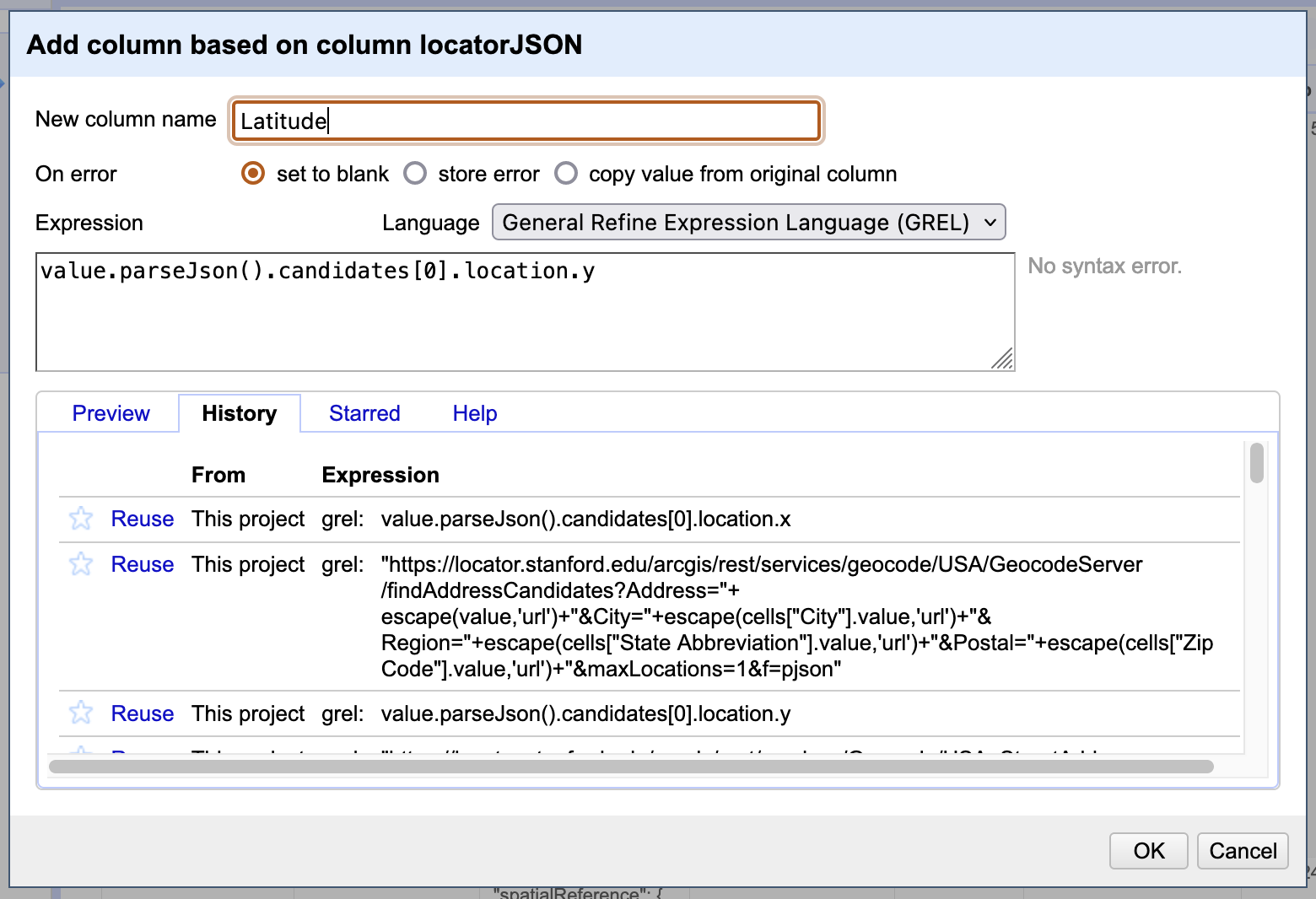Image resolution: width=1316 pixels, height=899 pixels.
Task: Reuse the location.x expression
Action: click(142, 519)
